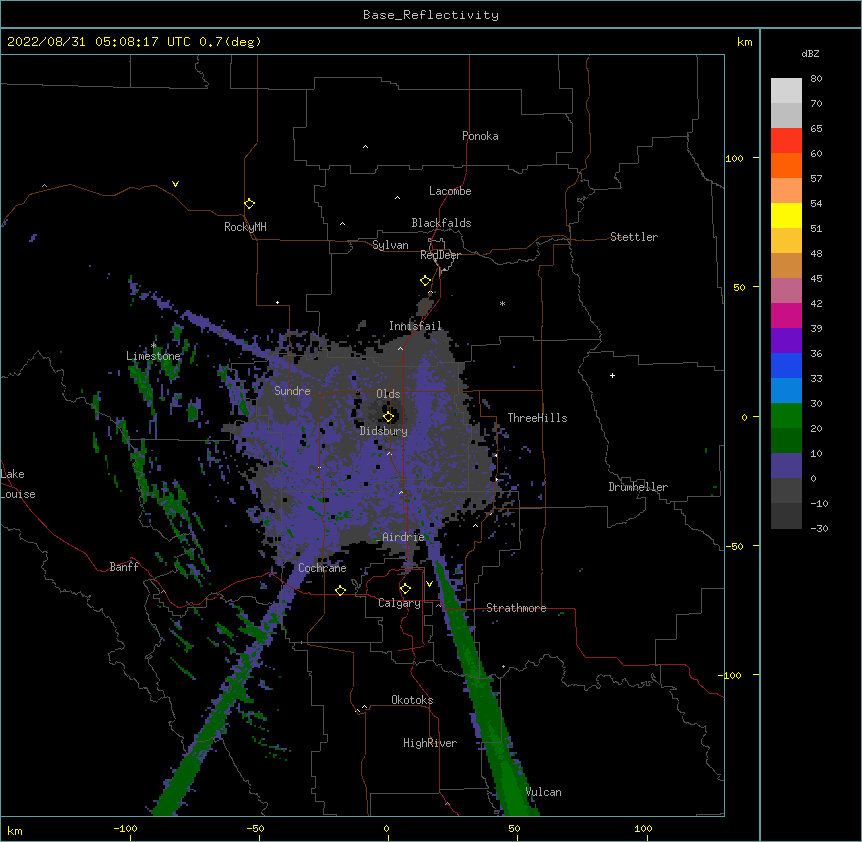Image resolution: width=862 pixels, height=842 pixels.
Task: Select the orange 60 dBZ legend color
Action: click(x=786, y=165)
